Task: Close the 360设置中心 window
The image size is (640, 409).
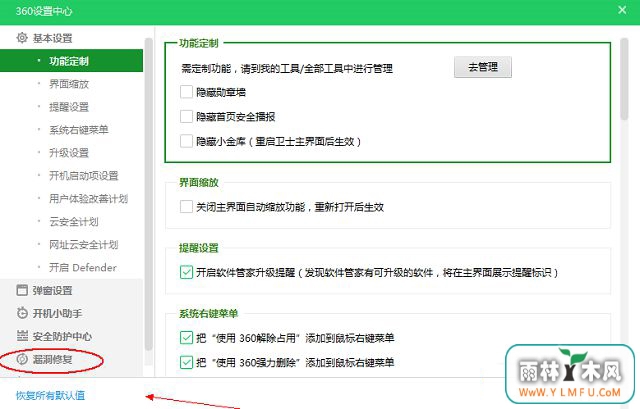Action: point(622,10)
